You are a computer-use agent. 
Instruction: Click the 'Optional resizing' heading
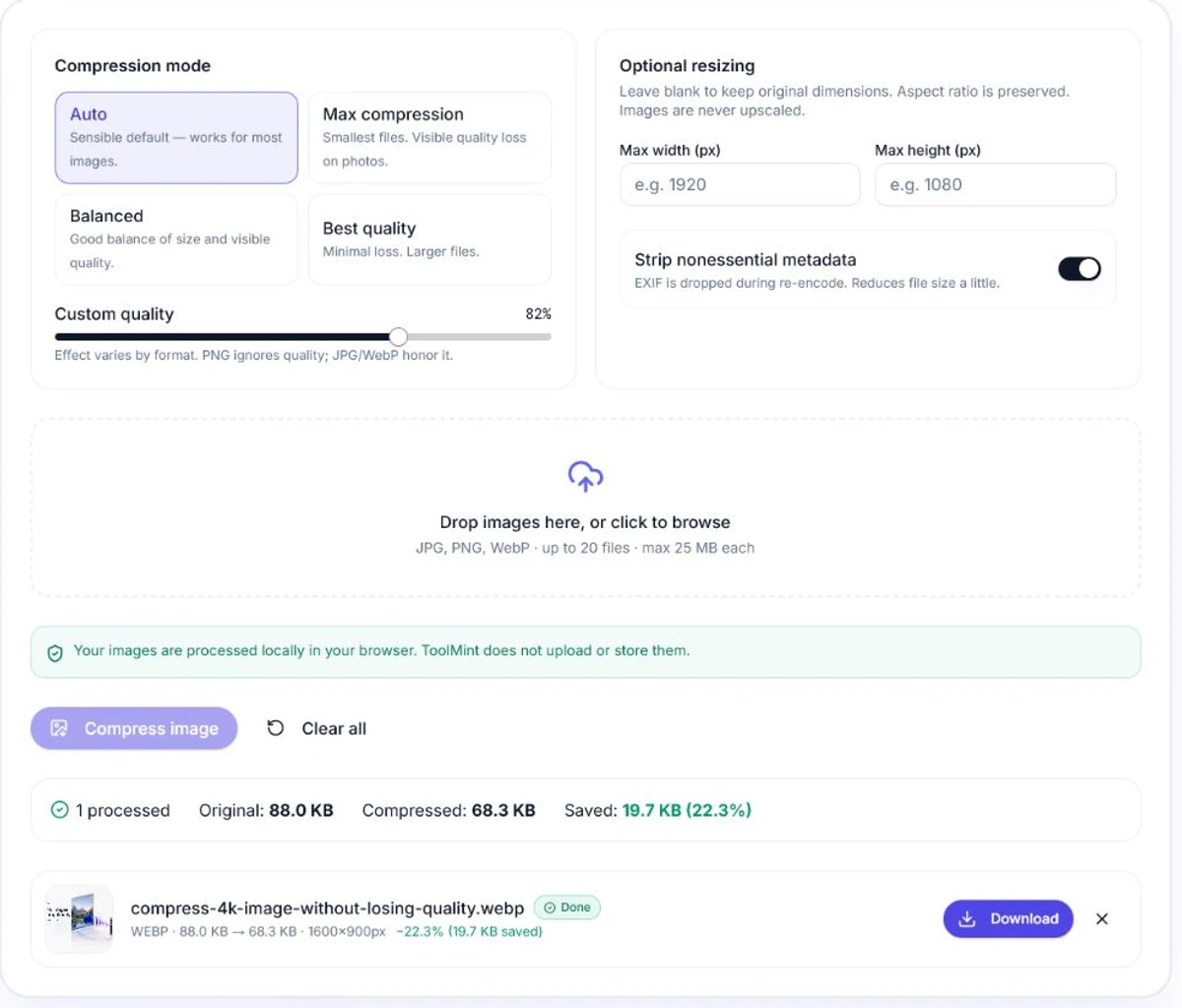[x=688, y=66]
